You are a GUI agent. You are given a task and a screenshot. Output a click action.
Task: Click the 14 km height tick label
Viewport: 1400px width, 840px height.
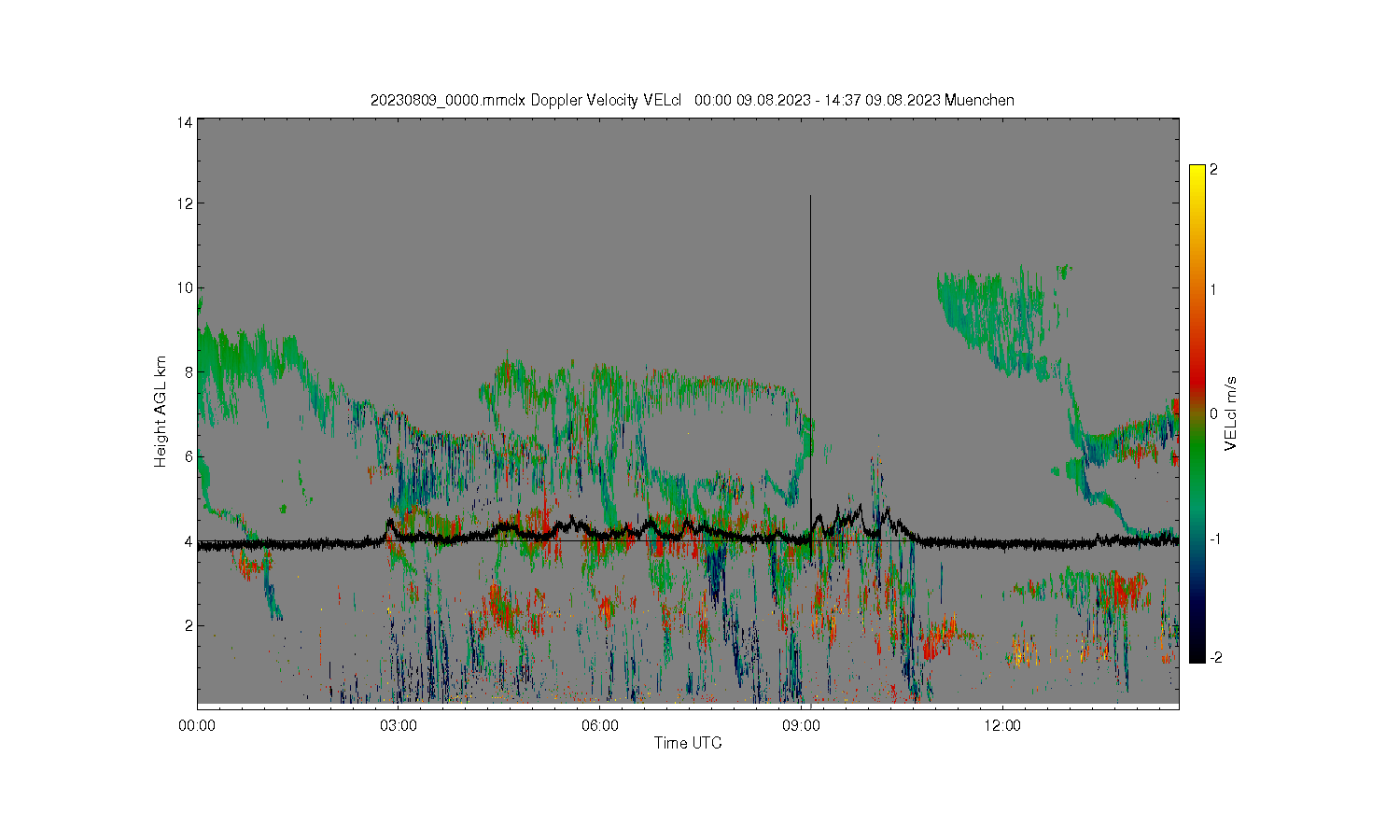185,122
